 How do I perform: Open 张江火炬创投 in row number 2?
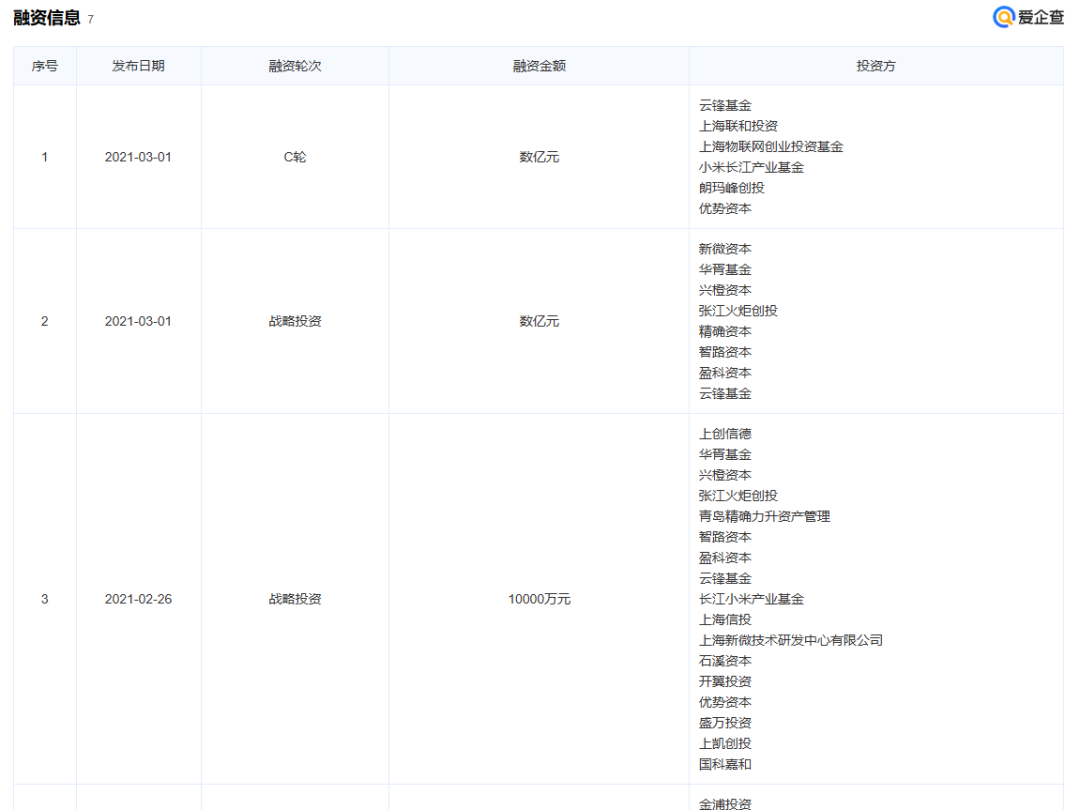pyautogui.click(x=738, y=311)
